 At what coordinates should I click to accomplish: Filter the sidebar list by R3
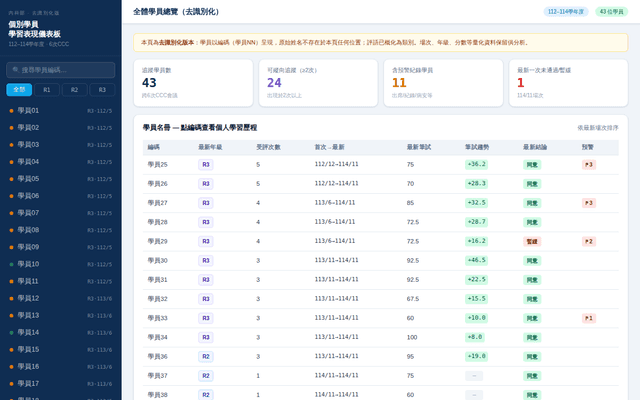point(102,89)
